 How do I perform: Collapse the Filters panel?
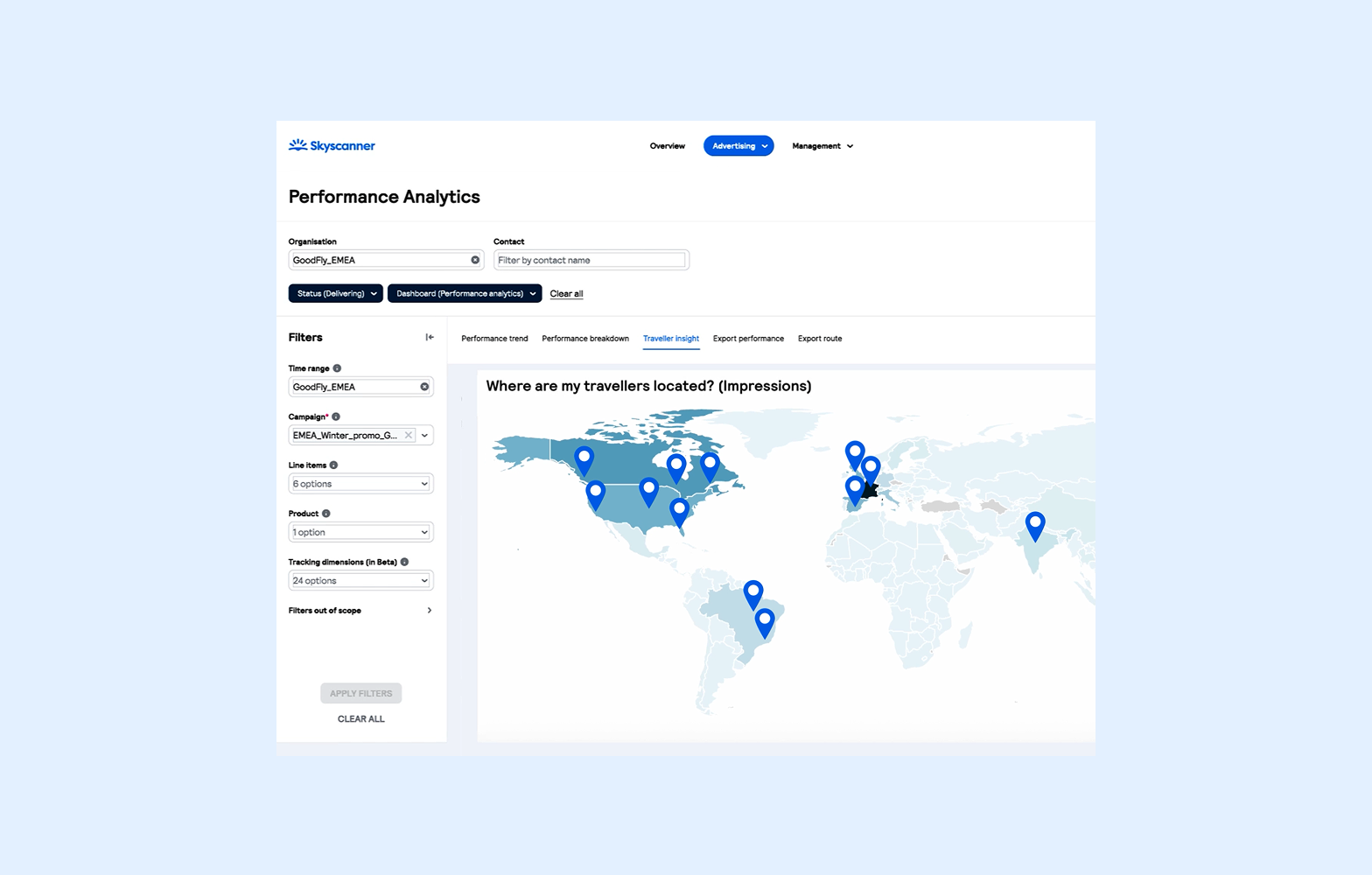point(430,338)
